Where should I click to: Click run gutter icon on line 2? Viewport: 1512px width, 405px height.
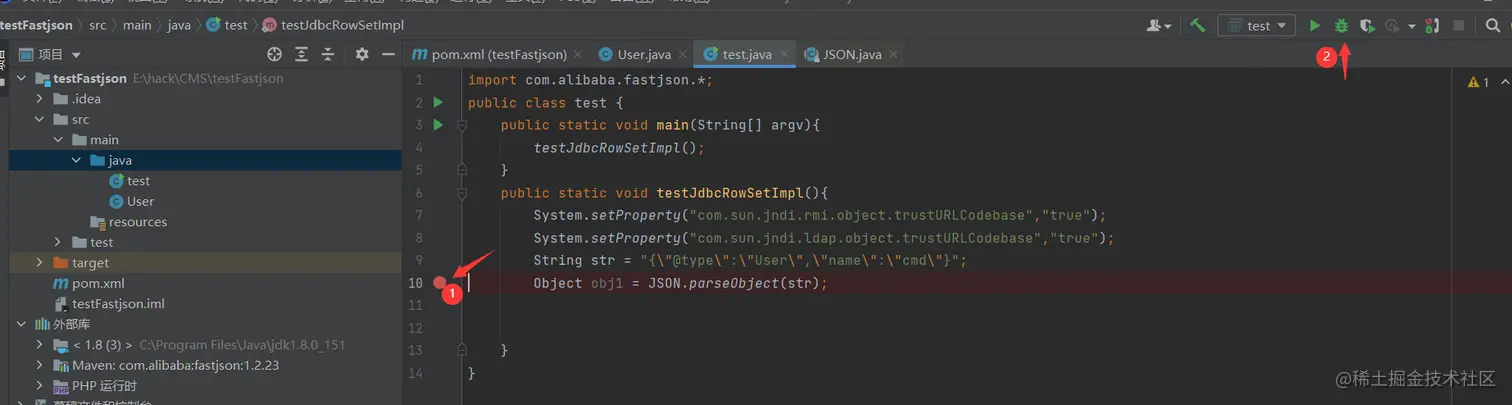pyautogui.click(x=438, y=102)
